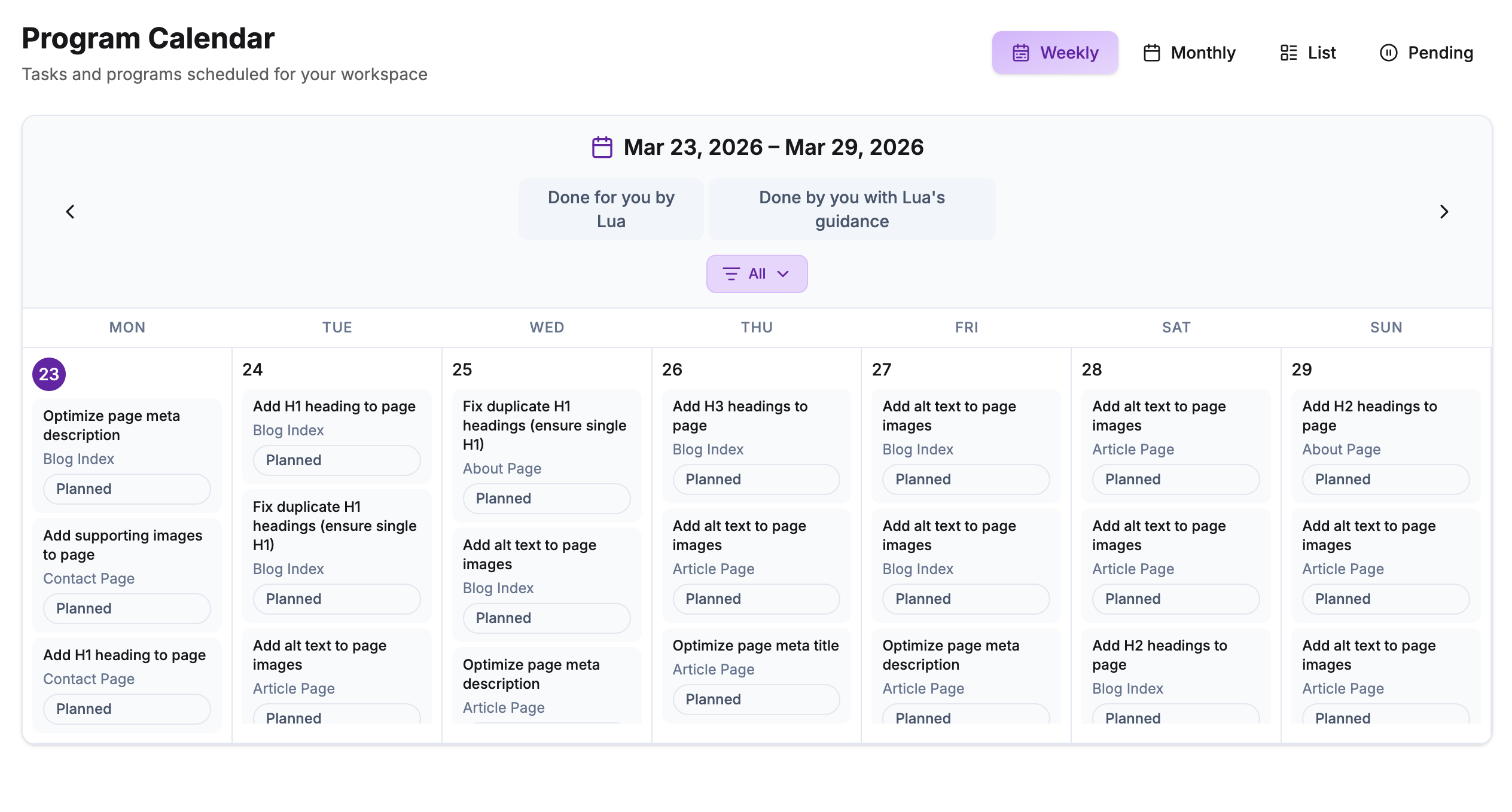Click the List view icon
Image resolution: width=1512 pixels, height=812 pixels.
[x=1289, y=53]
